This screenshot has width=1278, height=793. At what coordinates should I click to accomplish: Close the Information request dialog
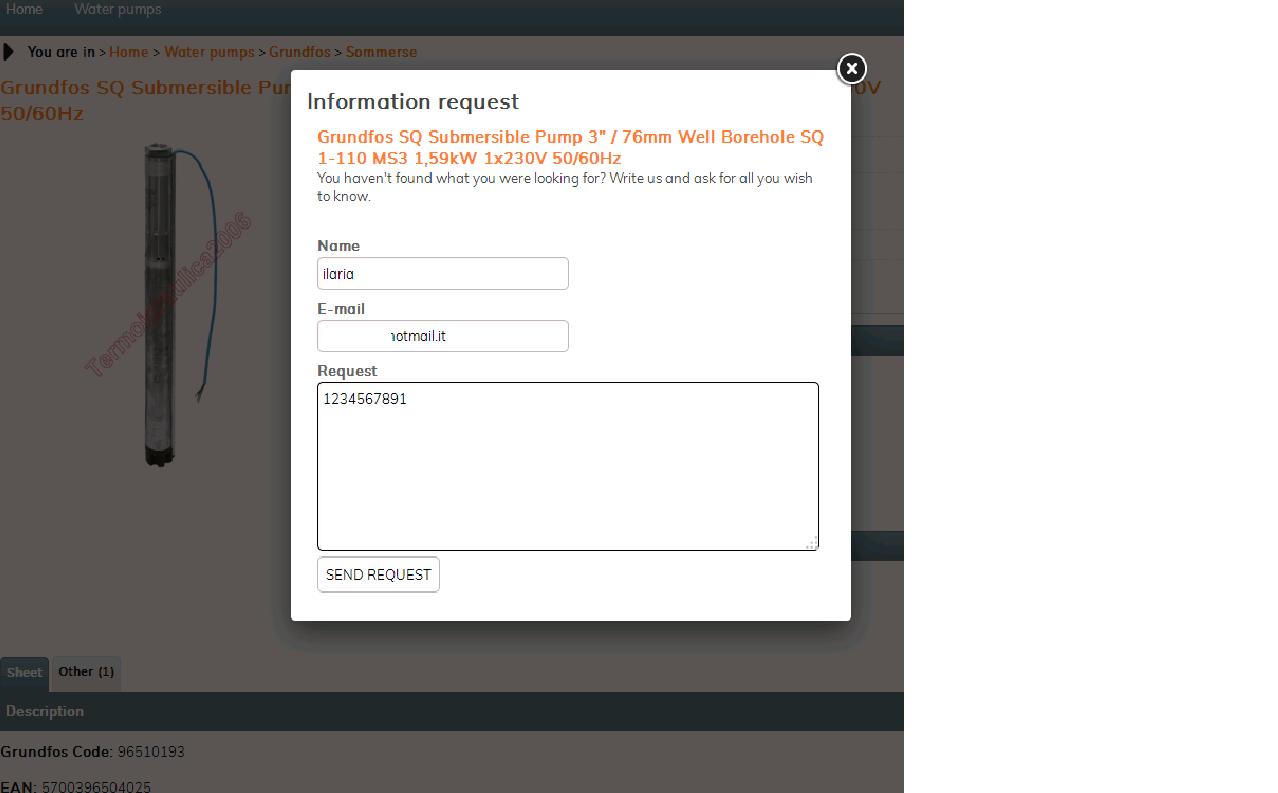pos(851,68)
